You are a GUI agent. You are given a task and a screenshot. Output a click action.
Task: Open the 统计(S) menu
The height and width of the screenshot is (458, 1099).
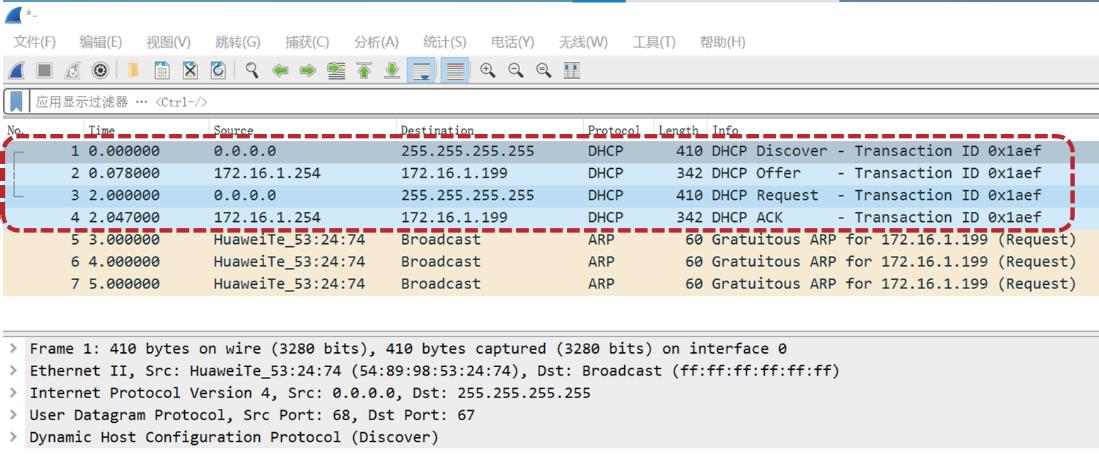click(x=444, y=42)
